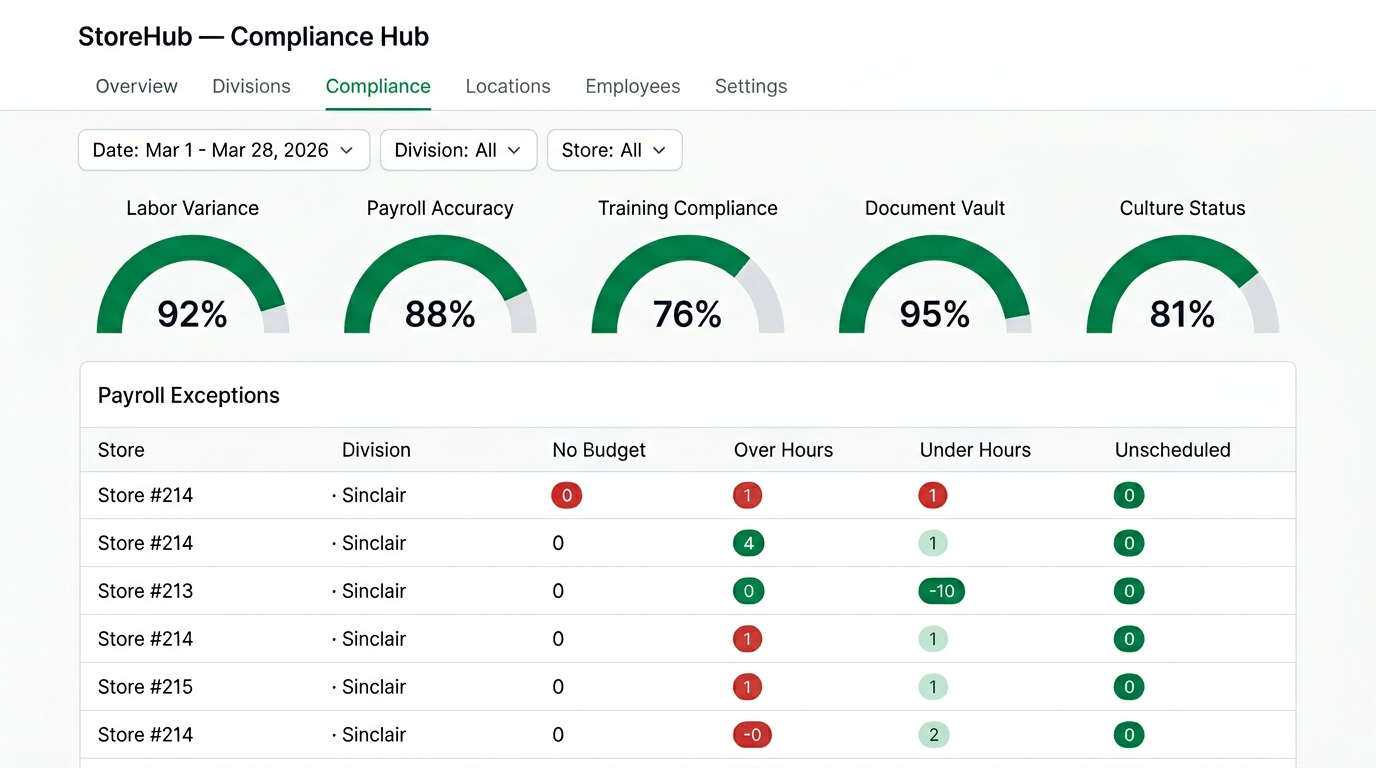Switch to the Settings tab
Image resolution: width=1376 pixels, height=768 pixels.
coord(751,86)
